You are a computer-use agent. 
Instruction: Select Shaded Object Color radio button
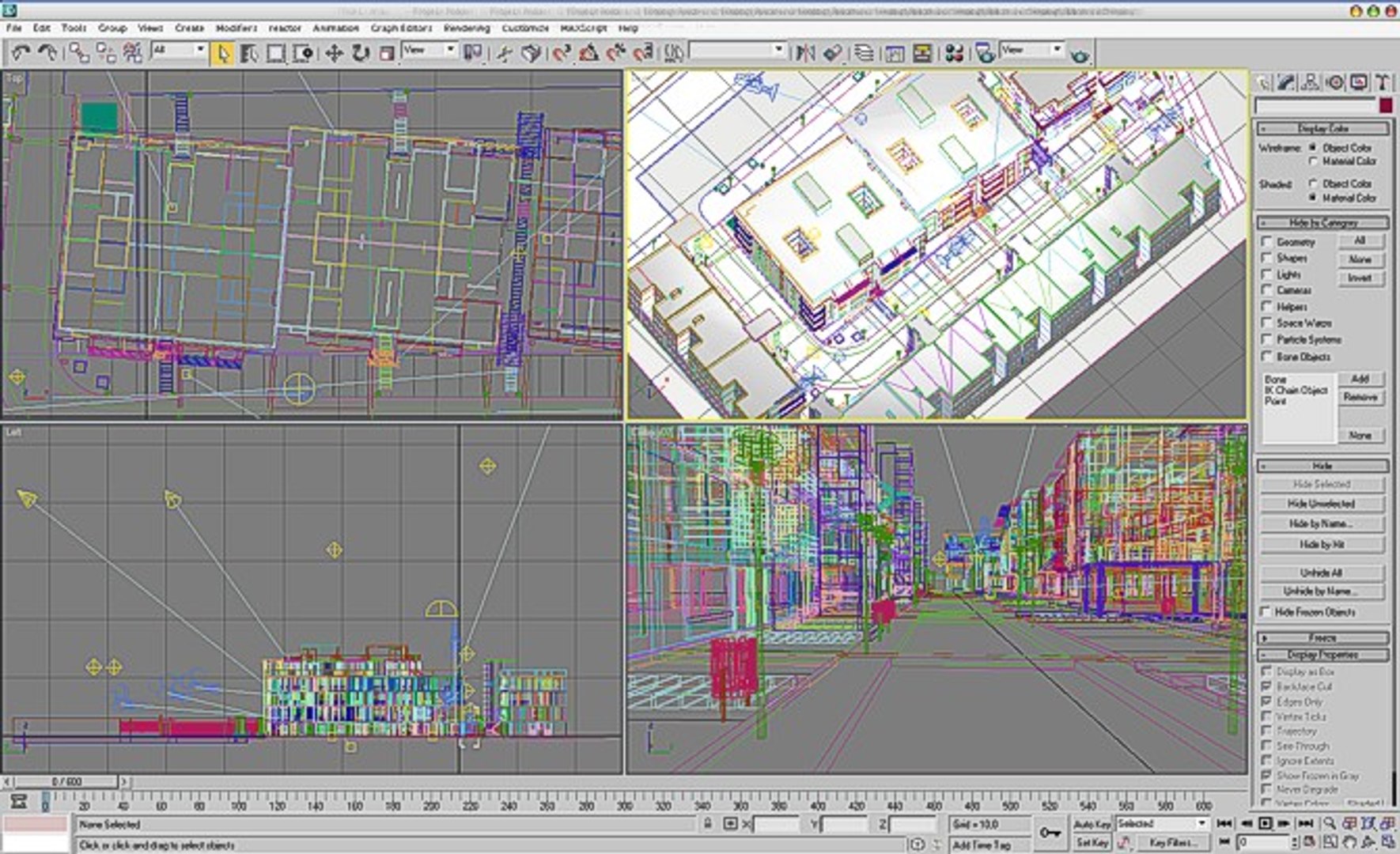tap(1313, 183)
